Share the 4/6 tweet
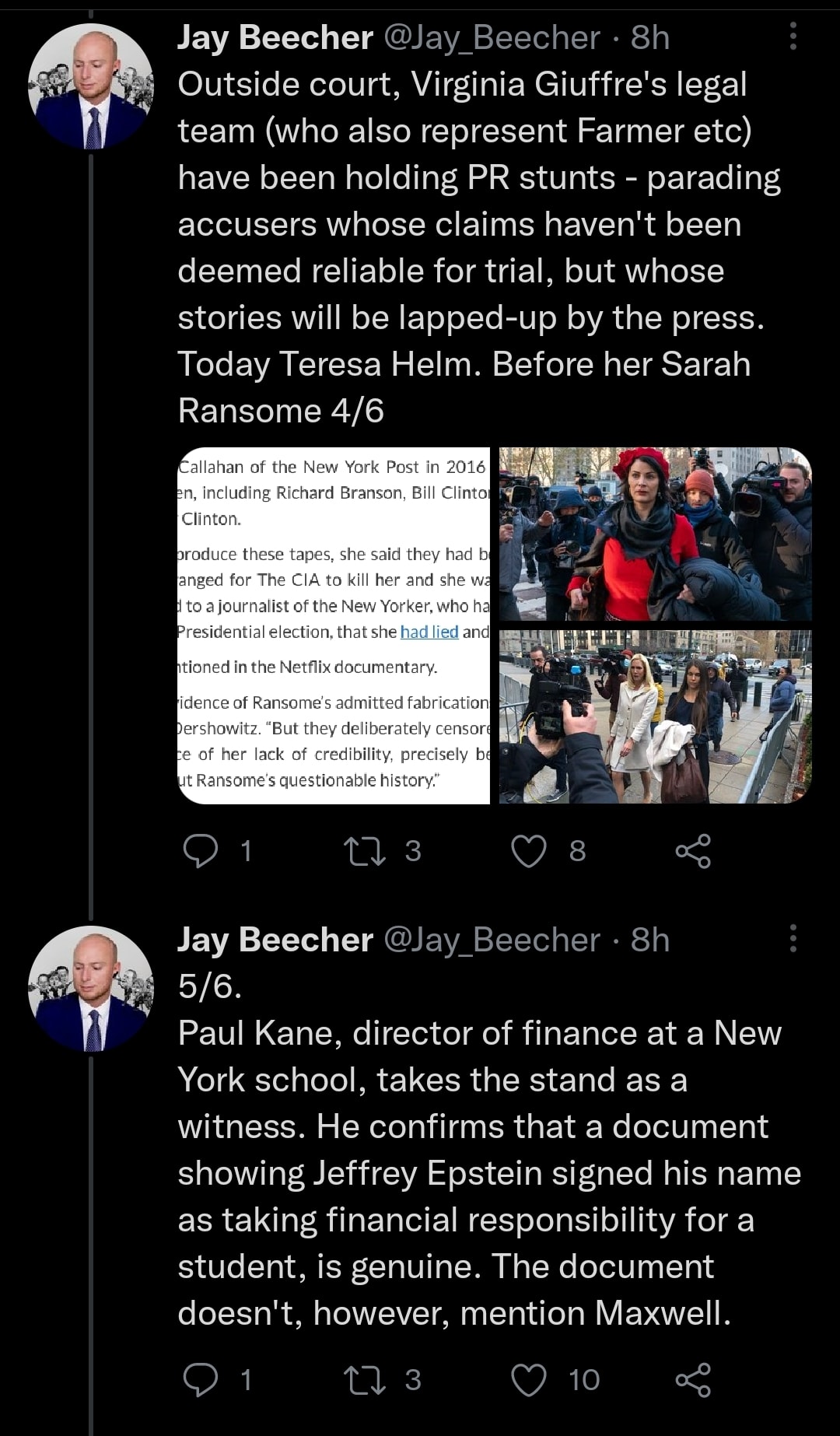 [693, 851]
